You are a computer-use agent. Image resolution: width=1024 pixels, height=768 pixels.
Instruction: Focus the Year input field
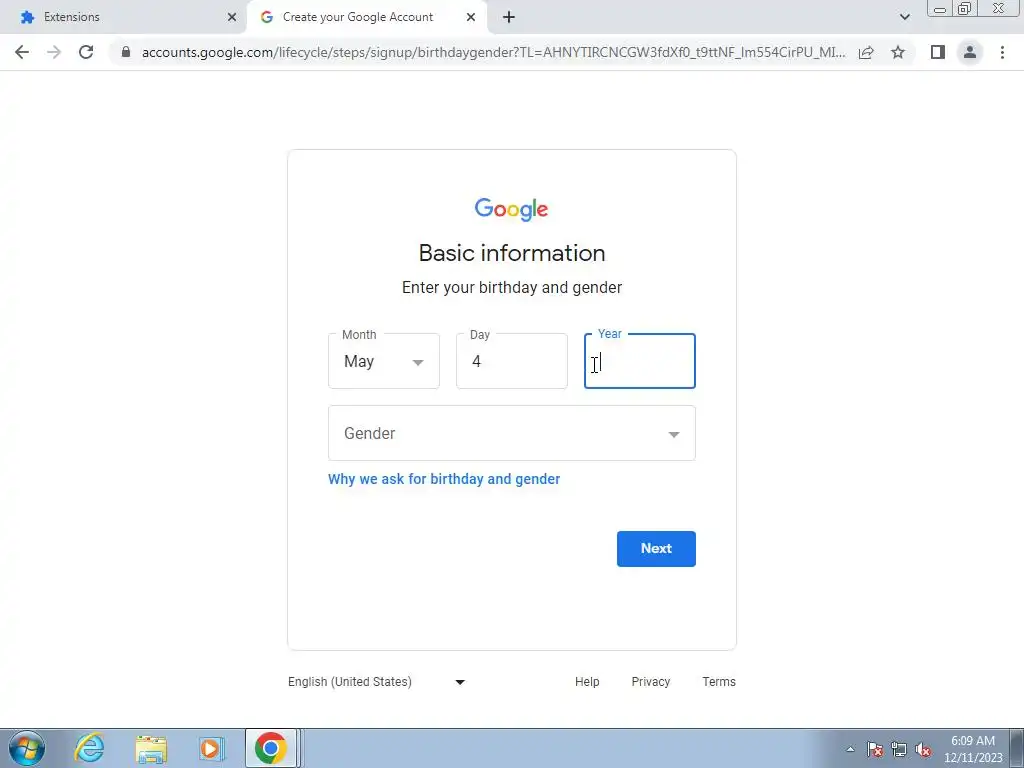pos(640,361)
